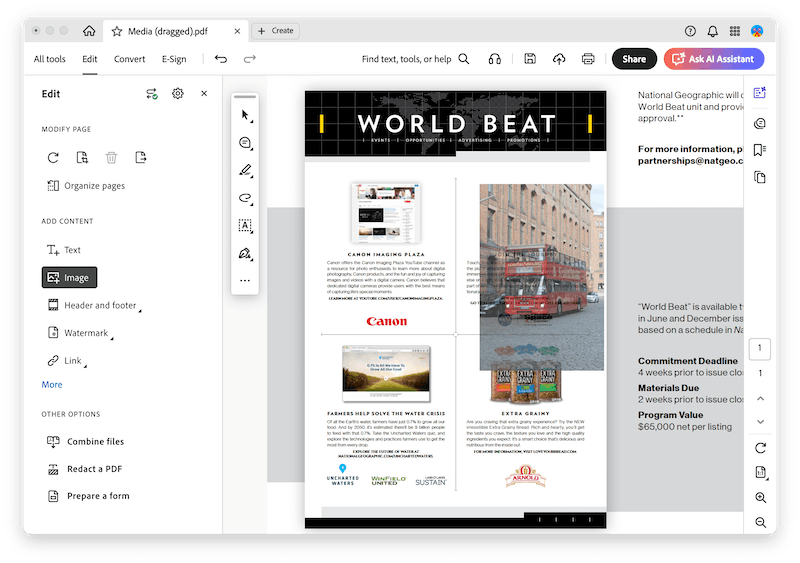The height and width of the screenshot is (563, 800).
Task: Rotate view icon in the right rail
Action: tap(760, 448)
